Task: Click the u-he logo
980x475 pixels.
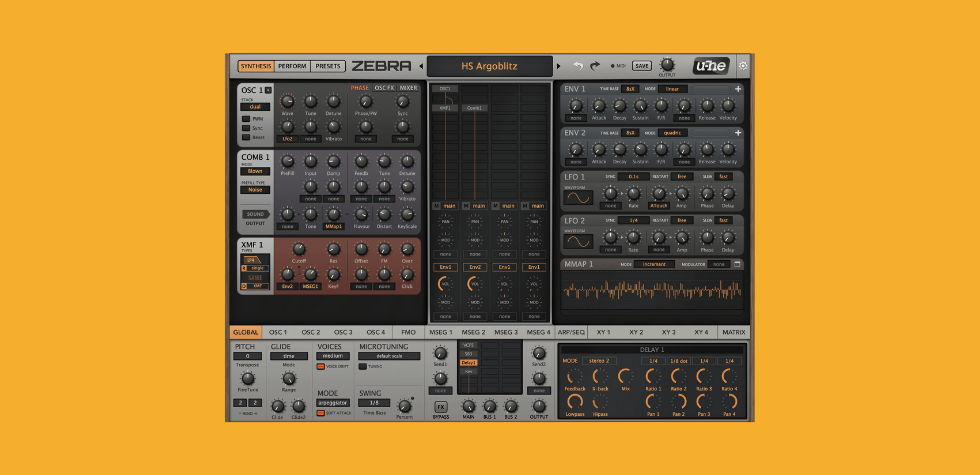Action: (710, 66)
